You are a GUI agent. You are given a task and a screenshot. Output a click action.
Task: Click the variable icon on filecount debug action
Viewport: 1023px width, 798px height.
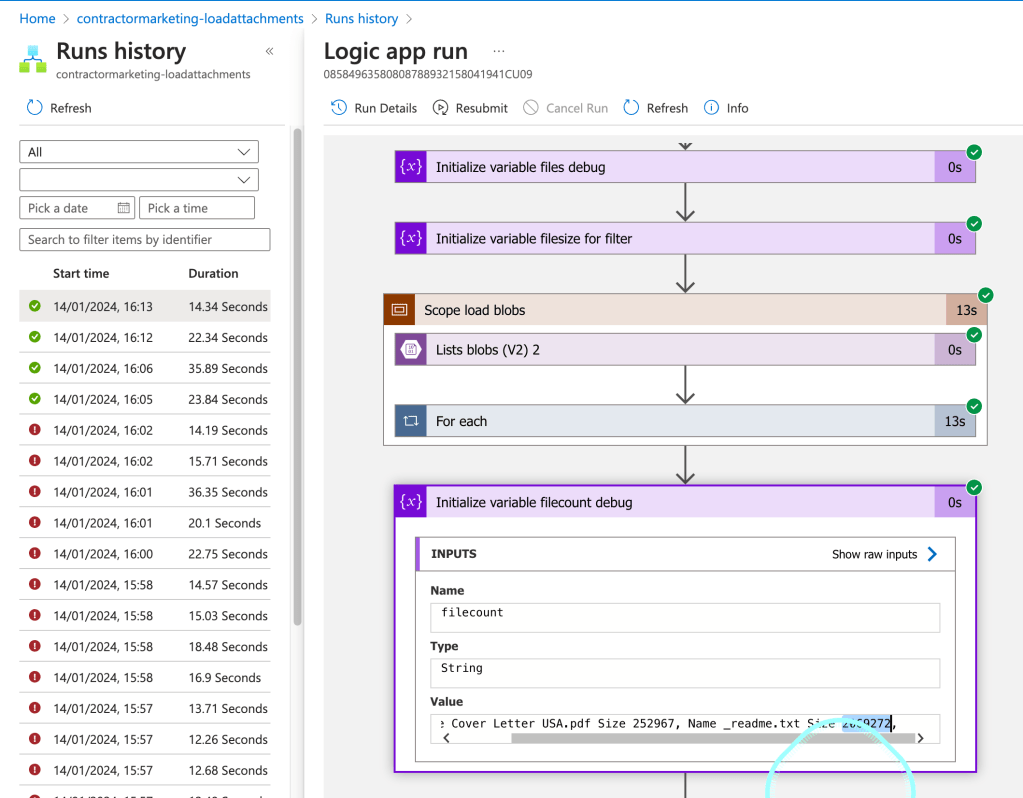[x=411, y=502]
